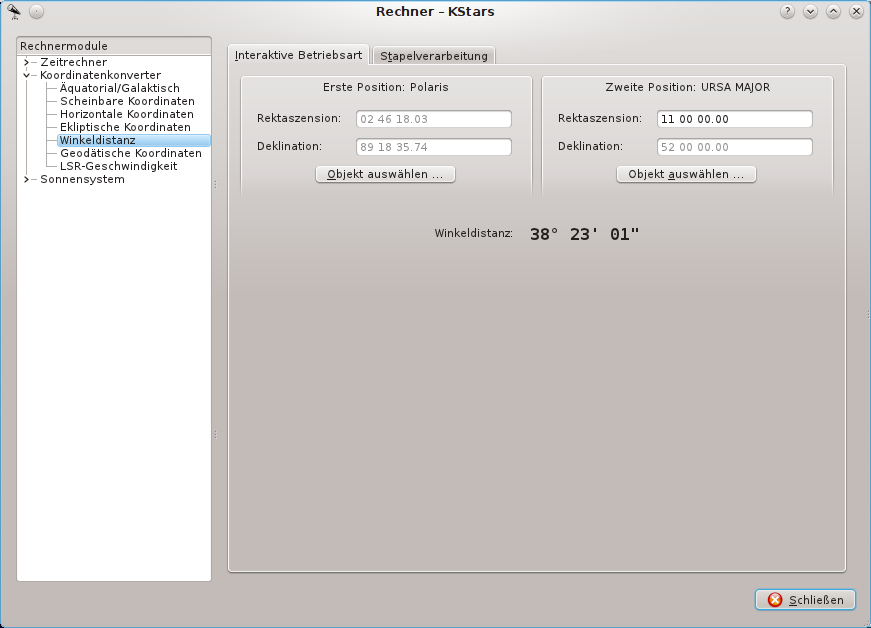This screenshot has height=628, width=871.
Task: Expand the Zeitrechner tree node
Action: tap(27, 62)
